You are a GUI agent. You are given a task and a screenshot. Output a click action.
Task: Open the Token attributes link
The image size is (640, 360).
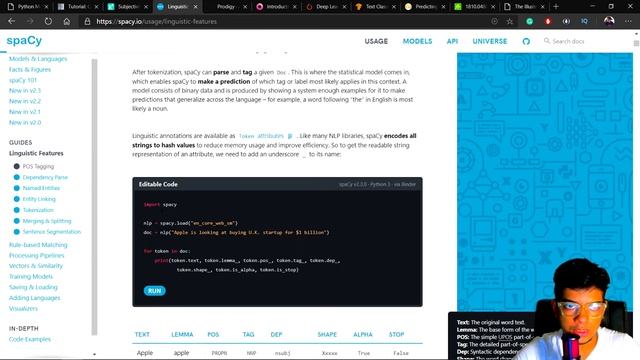tap(261, 136)
